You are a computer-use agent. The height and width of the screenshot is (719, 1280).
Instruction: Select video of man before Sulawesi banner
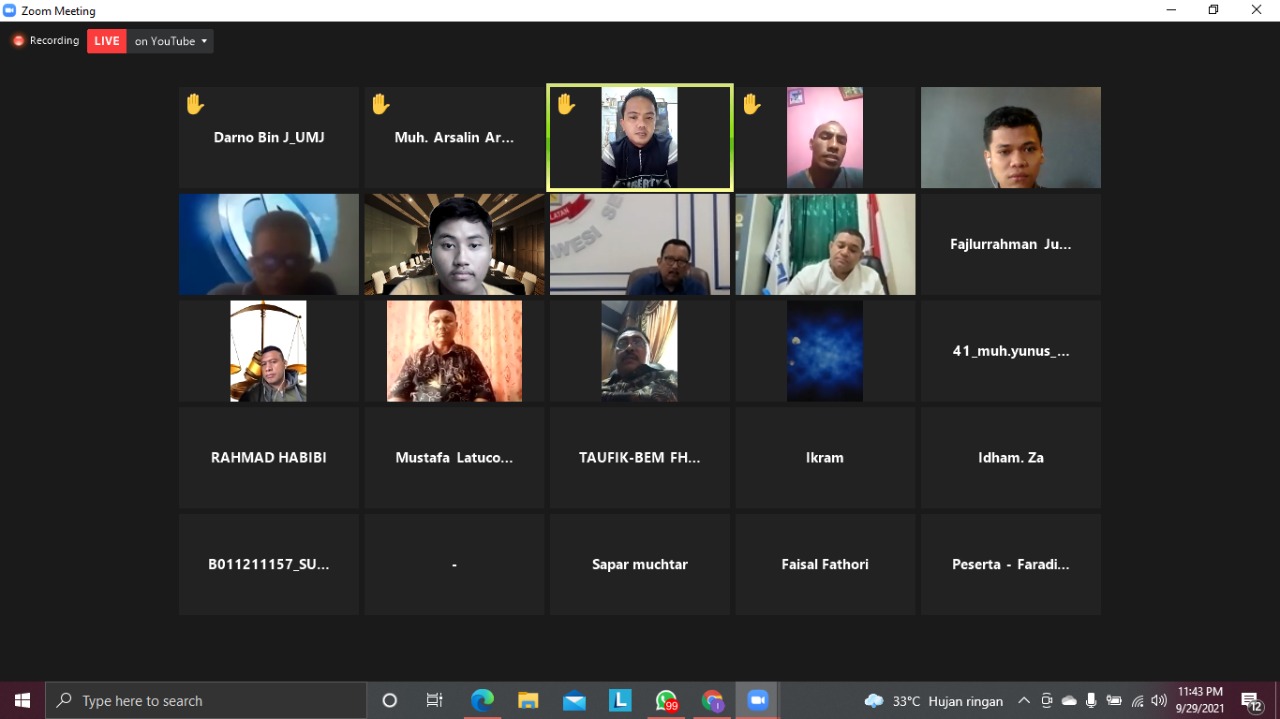pyautogui.click(x=640, y=244)
